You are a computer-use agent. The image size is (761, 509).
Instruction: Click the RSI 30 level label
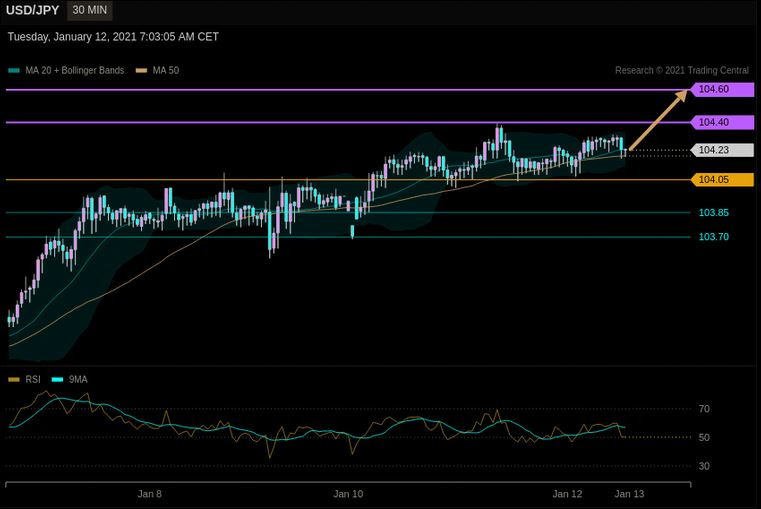[704, 466]
